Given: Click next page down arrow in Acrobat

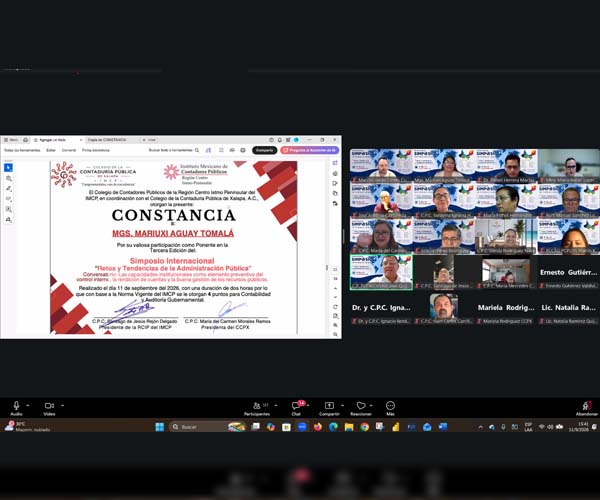Looking at the screenshot, I should (335, 298).
